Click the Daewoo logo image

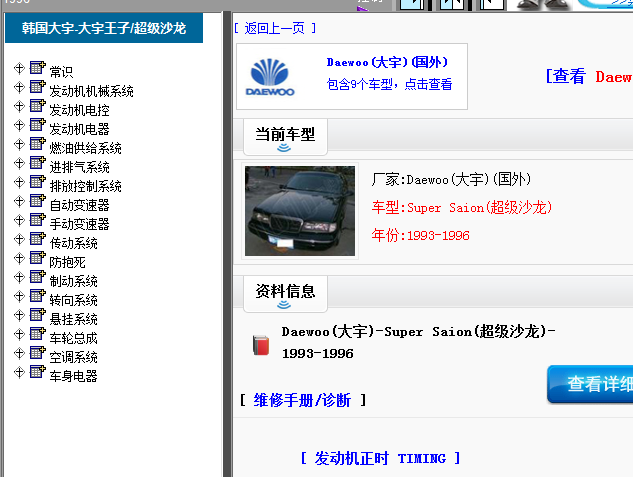pos(270,77)
